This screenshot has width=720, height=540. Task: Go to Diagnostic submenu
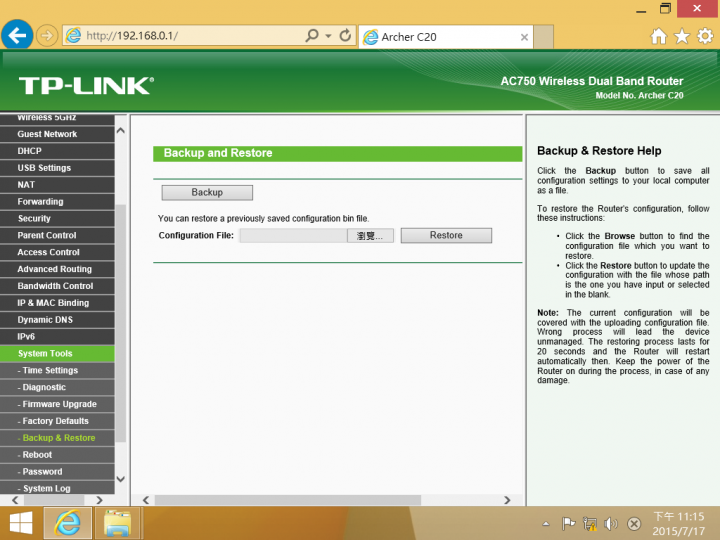tap(57, 388)
